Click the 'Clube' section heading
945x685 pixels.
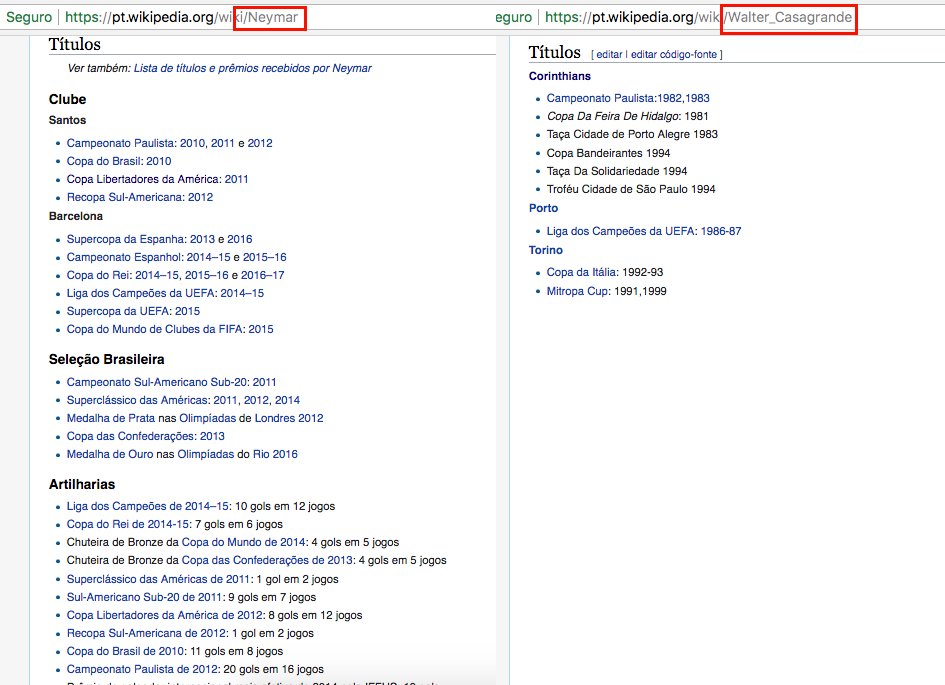tap(67, 99)
